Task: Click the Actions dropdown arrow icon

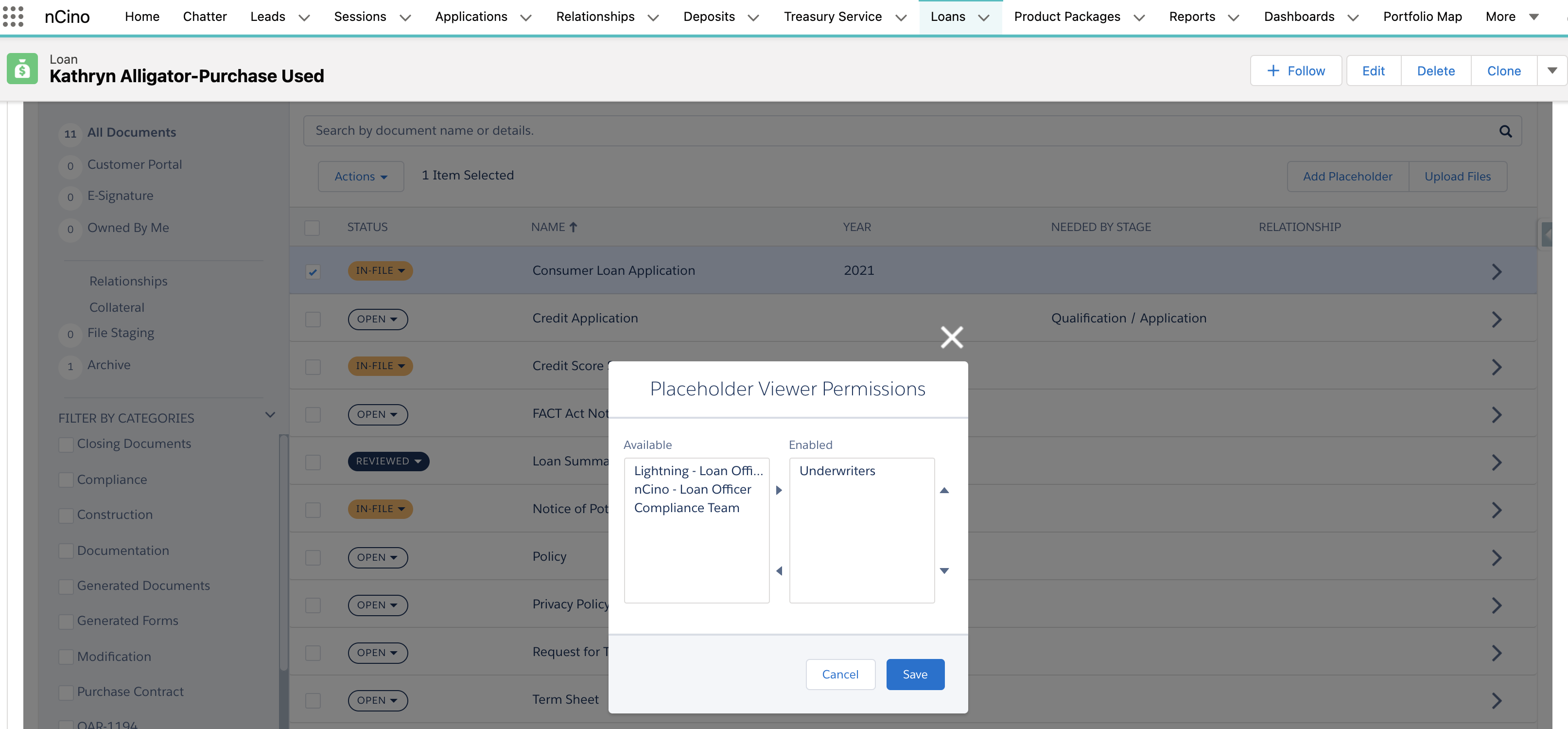Action: click(385, 177)
